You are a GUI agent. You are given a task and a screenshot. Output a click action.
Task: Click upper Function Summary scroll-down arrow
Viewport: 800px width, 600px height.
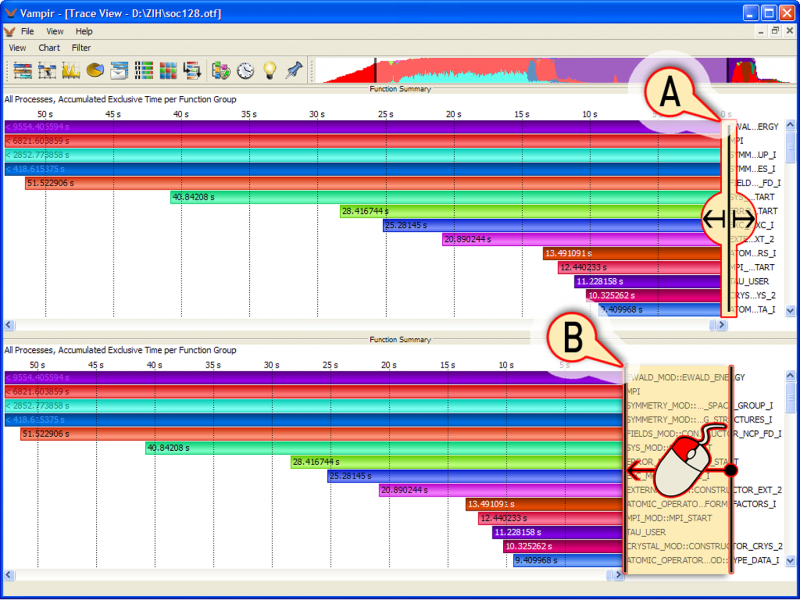[790, 310]
